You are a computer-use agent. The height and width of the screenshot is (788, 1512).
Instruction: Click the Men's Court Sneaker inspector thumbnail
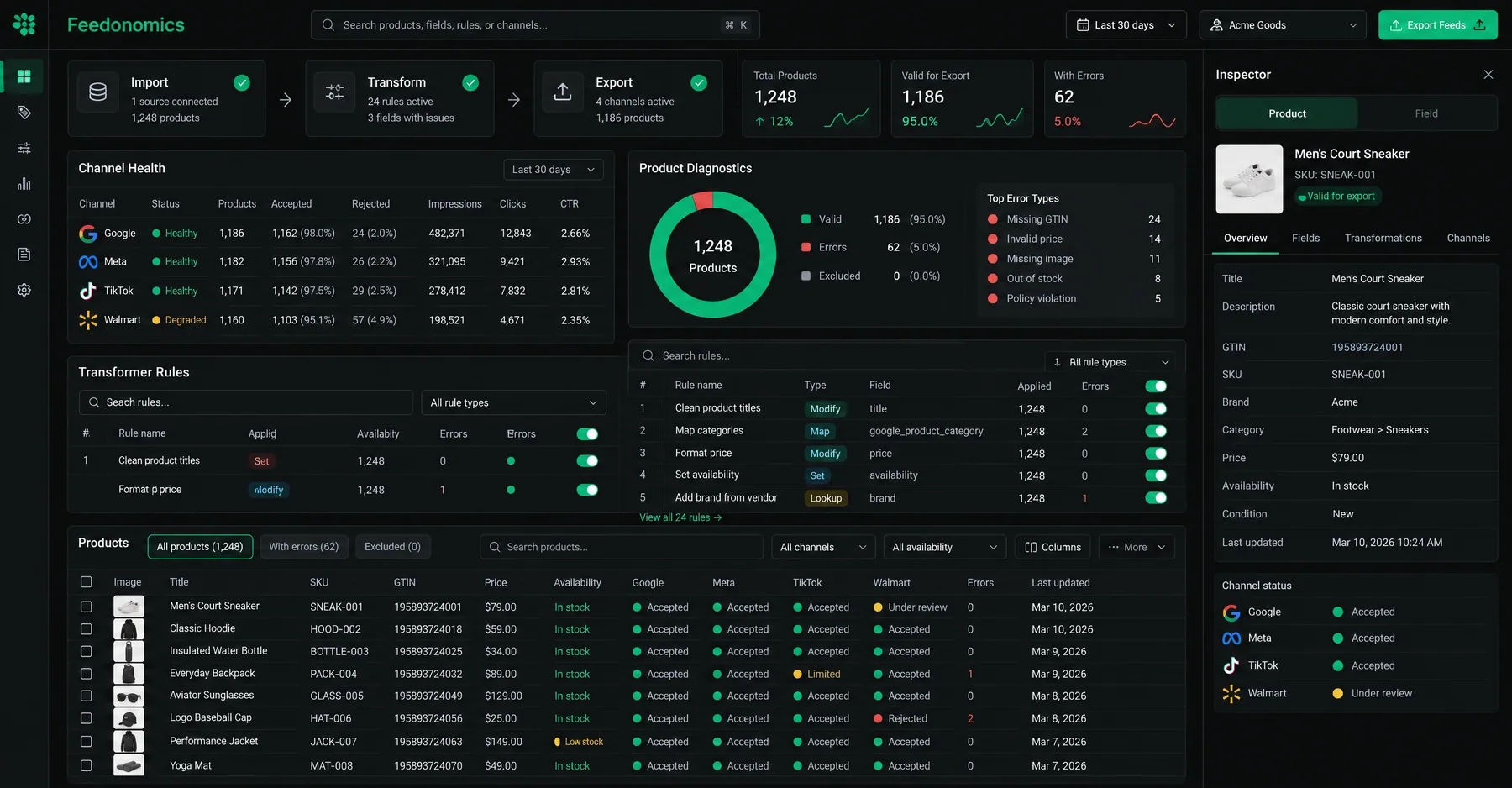pyautogui.click(x=1249, y=180)
